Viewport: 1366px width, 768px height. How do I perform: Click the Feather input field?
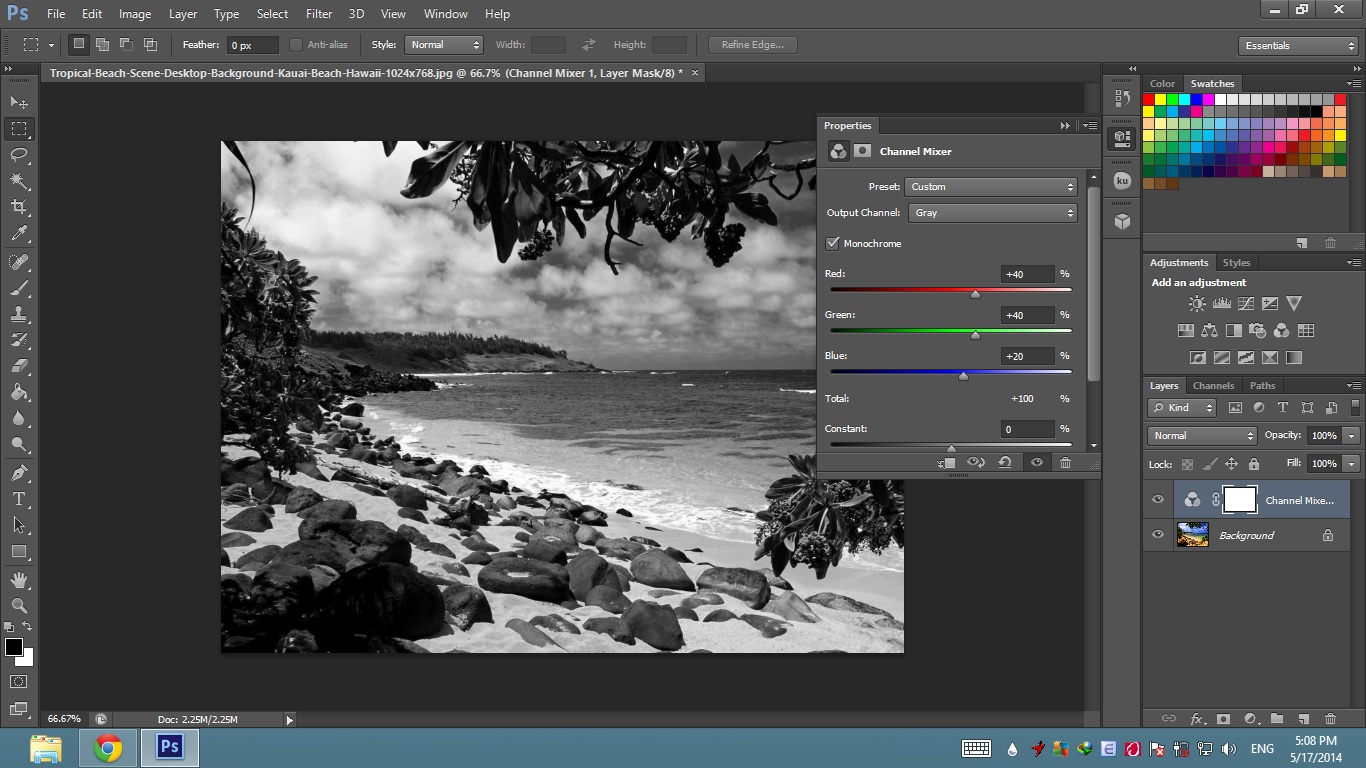(x=253, y=45)
